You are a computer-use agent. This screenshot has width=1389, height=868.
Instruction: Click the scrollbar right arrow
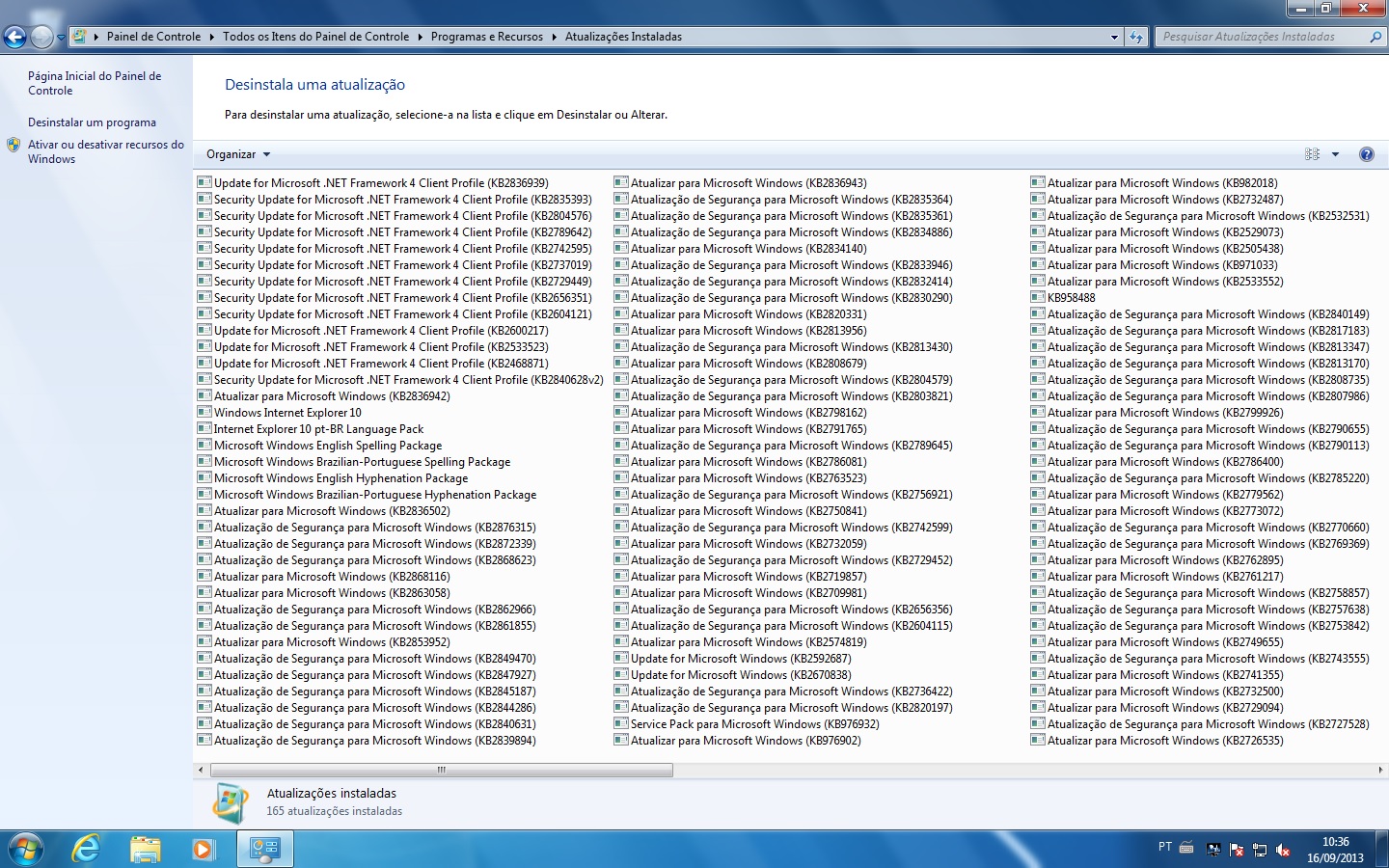pos(1381,770)
